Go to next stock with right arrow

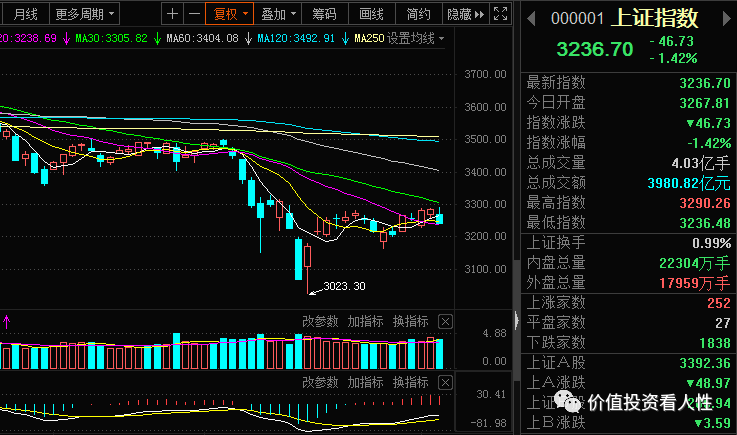point(727,19)
